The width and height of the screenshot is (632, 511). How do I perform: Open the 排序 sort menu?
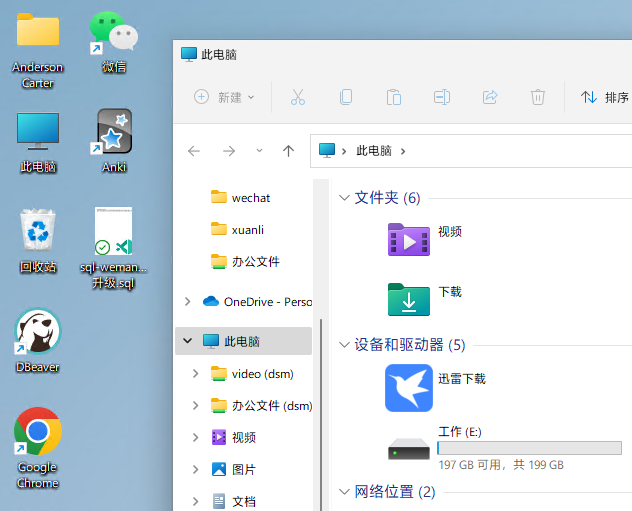click(605, 97)
